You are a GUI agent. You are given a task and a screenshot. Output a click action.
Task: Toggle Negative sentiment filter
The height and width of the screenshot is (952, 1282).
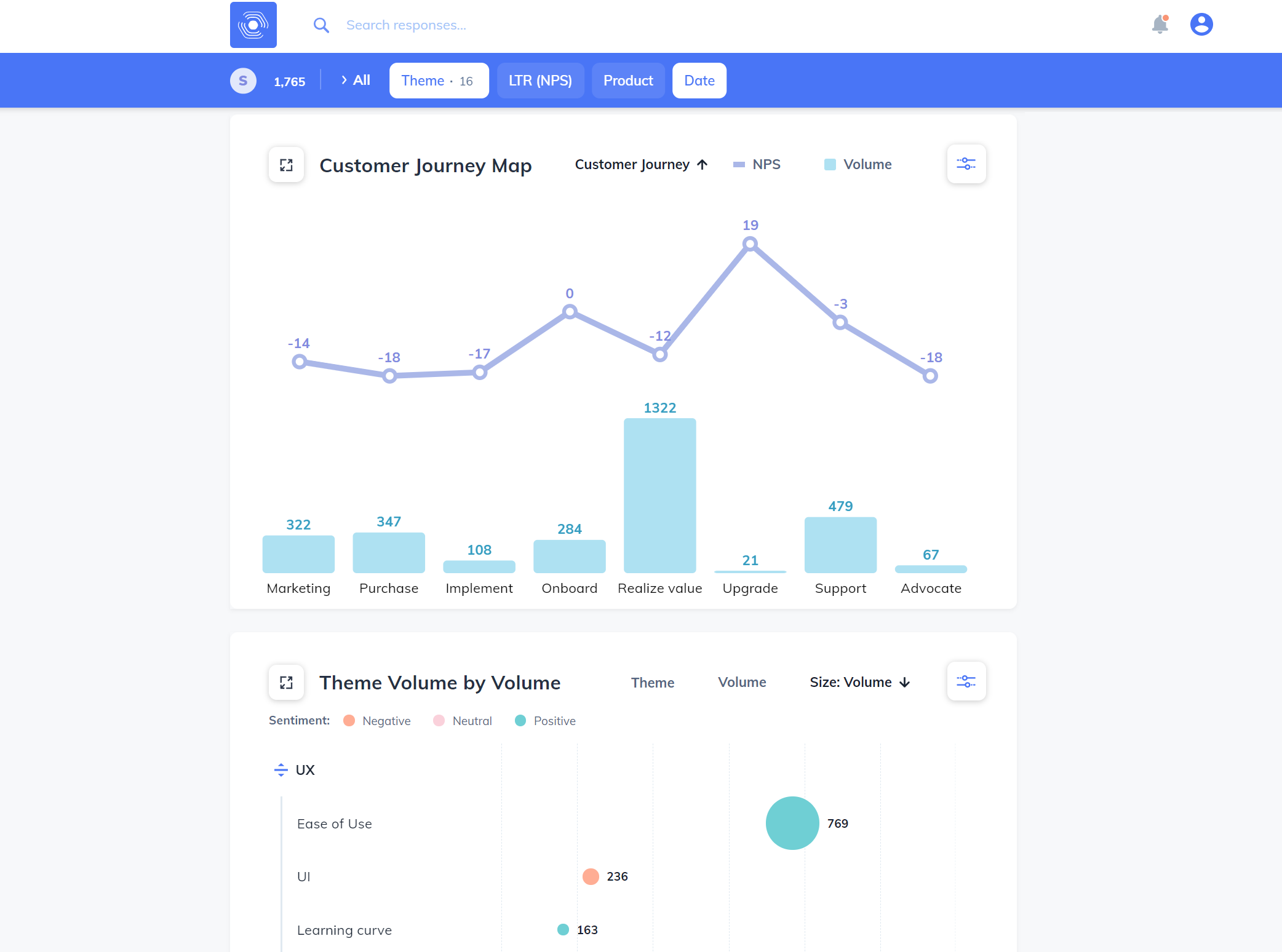click(x=376, y=721)
